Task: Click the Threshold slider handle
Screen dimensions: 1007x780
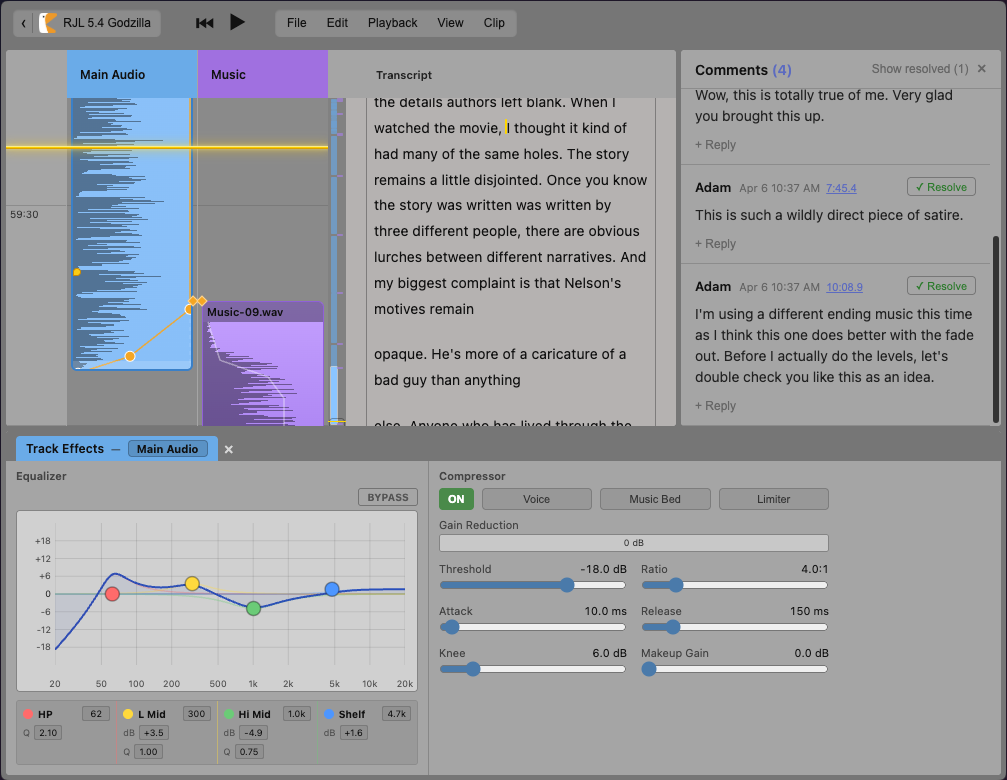Action: coord(566,585)
